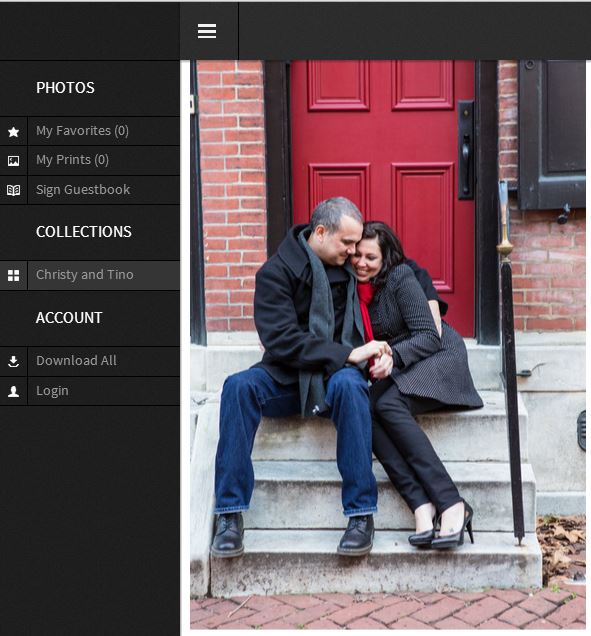Click the download arrow icon
Image resolution: width=591 pixels, height=636 pixels.
click(13, 361)
